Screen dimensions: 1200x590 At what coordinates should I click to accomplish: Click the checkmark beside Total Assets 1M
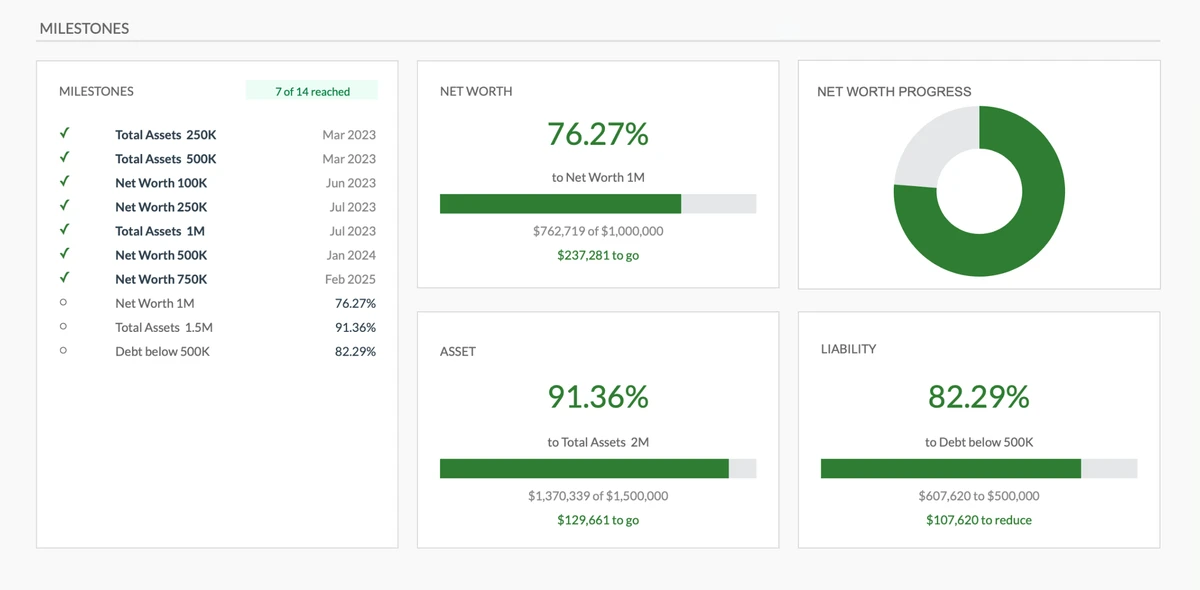[x=65, y=229]
